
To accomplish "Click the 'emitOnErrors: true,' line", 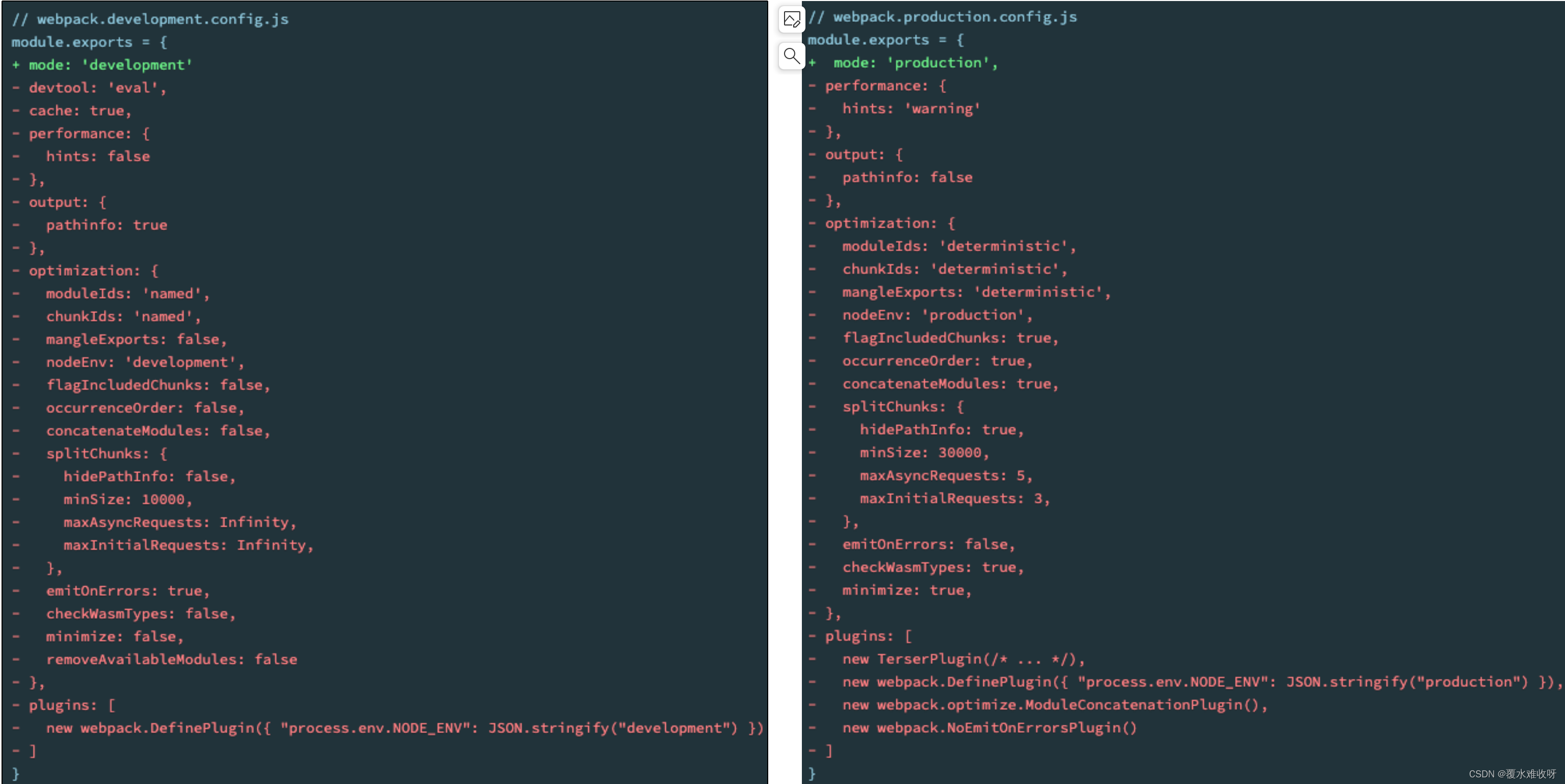I will [x=127, y=591].
